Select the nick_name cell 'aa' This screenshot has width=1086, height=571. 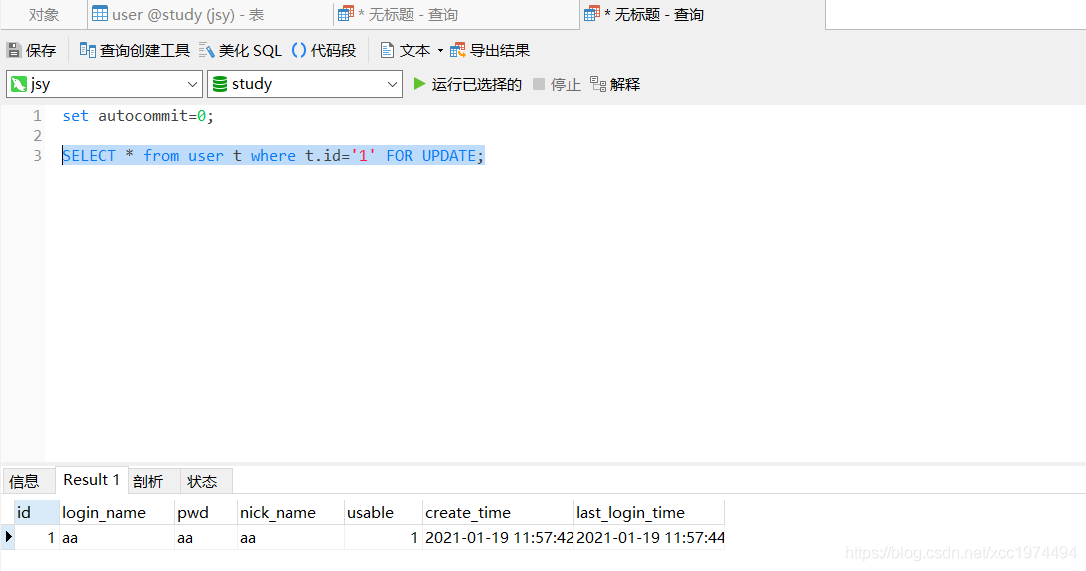[x=291, y=537]
